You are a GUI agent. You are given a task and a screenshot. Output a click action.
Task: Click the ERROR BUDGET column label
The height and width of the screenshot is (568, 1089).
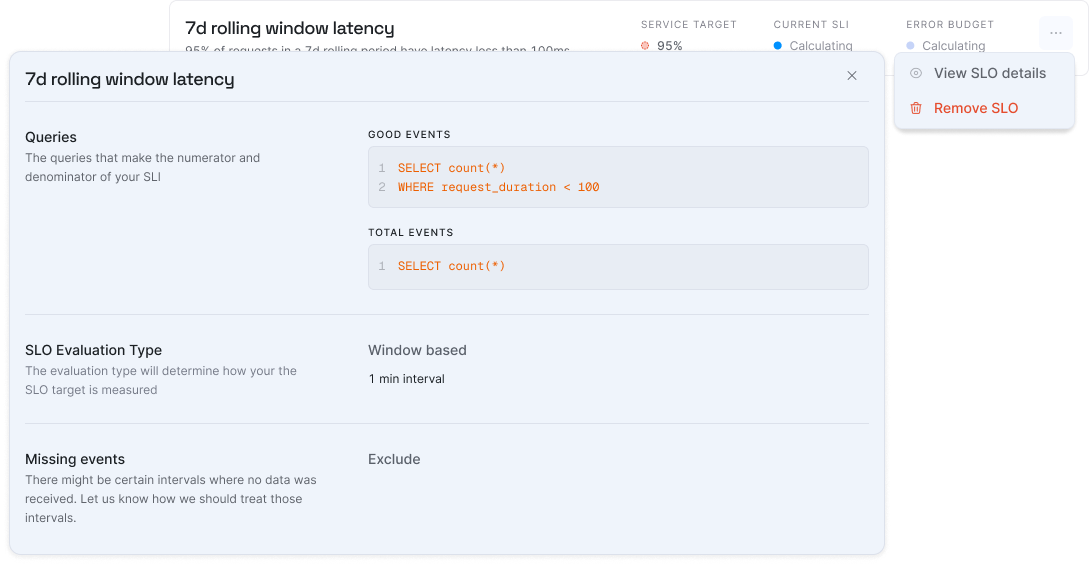(x=950, y=24)
